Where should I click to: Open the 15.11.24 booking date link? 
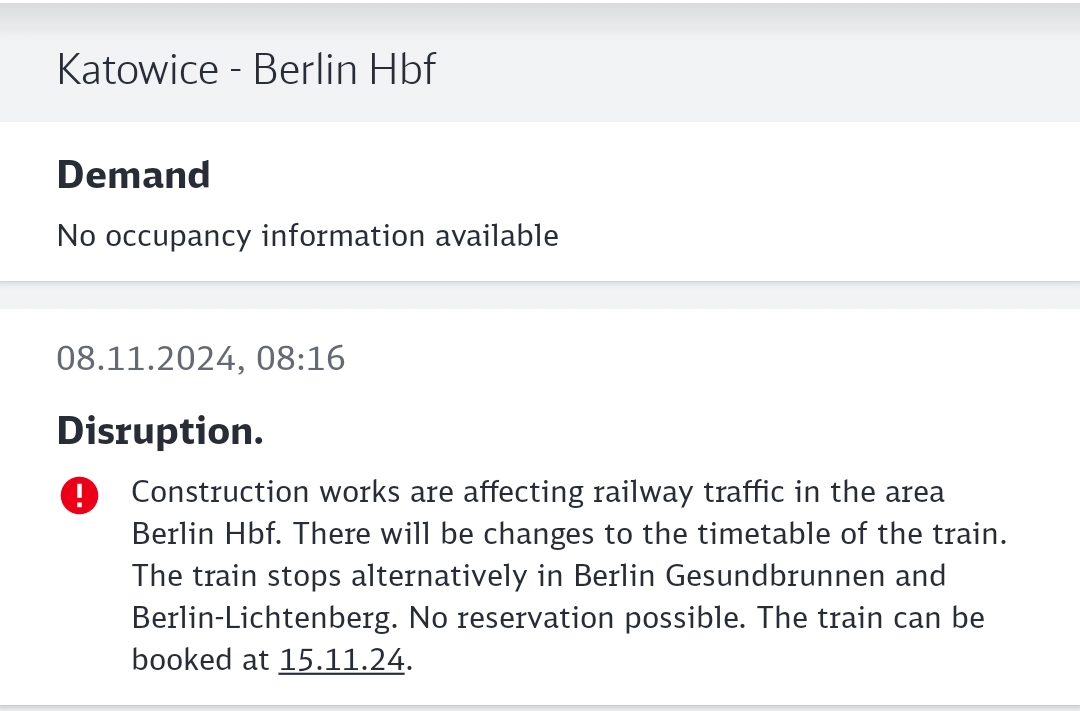(341, 660)
